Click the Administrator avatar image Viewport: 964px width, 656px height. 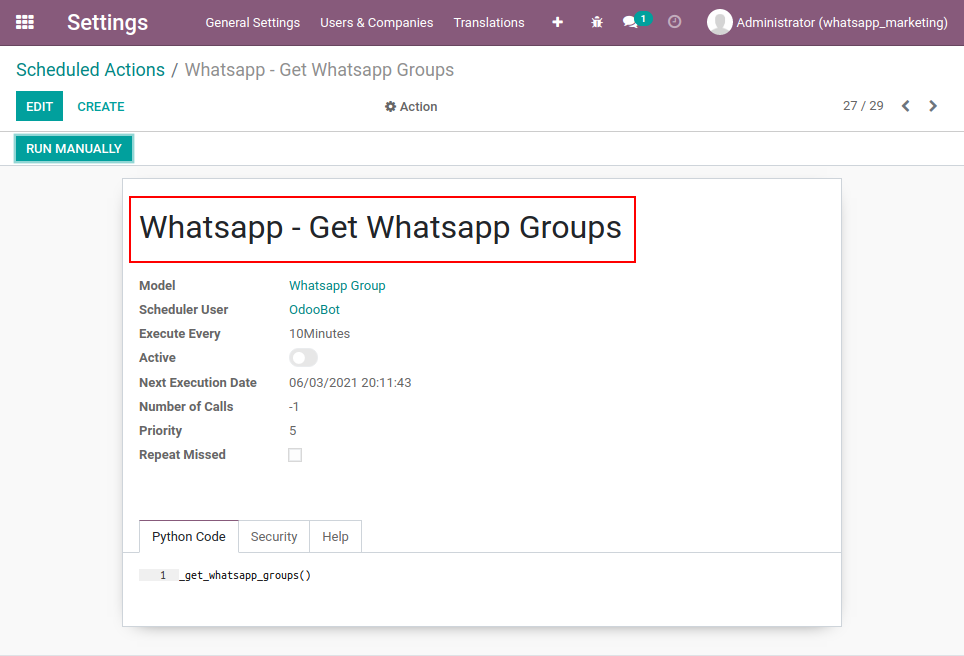pos(719,22)
